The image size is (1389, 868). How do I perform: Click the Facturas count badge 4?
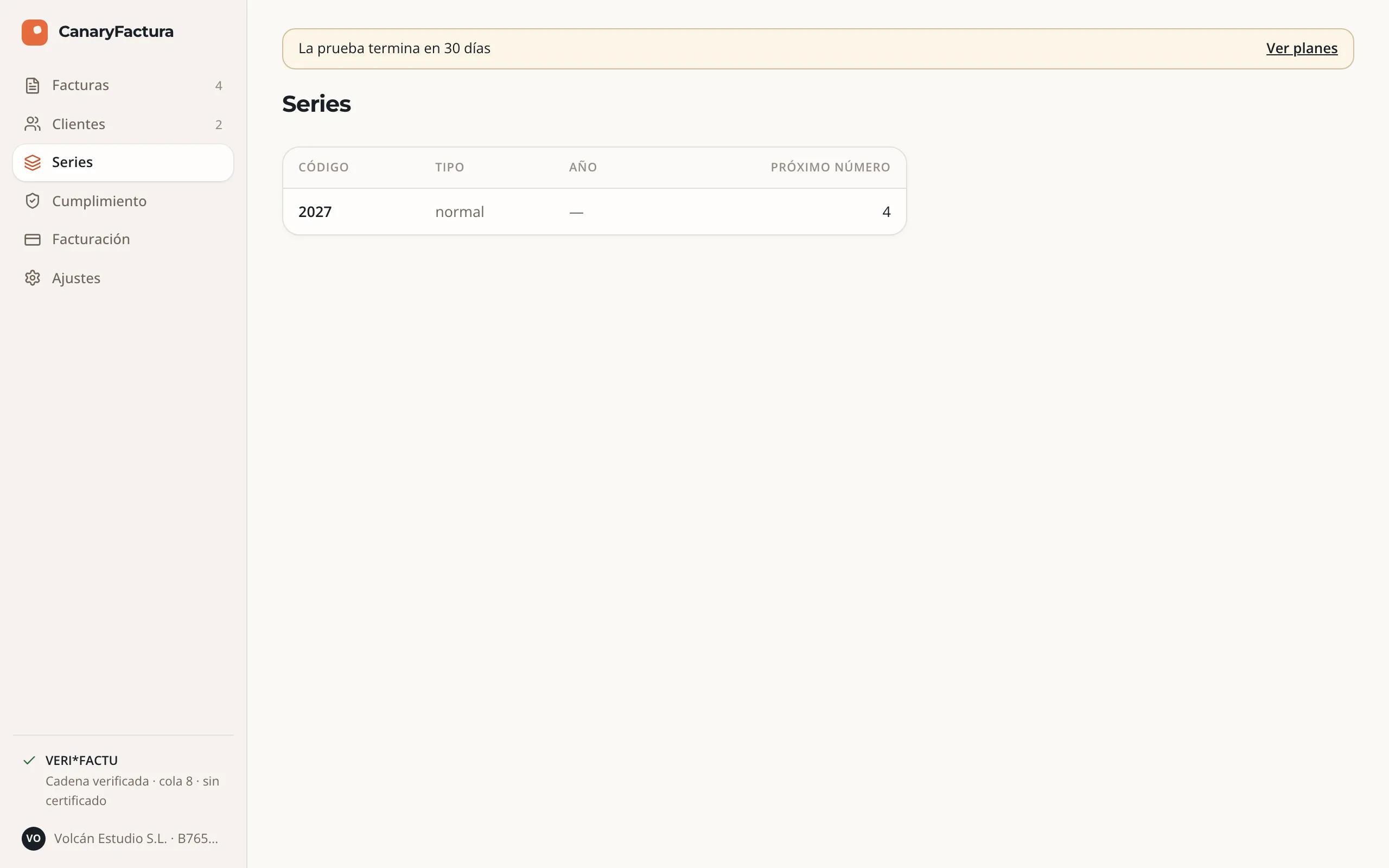pos(219,86)
